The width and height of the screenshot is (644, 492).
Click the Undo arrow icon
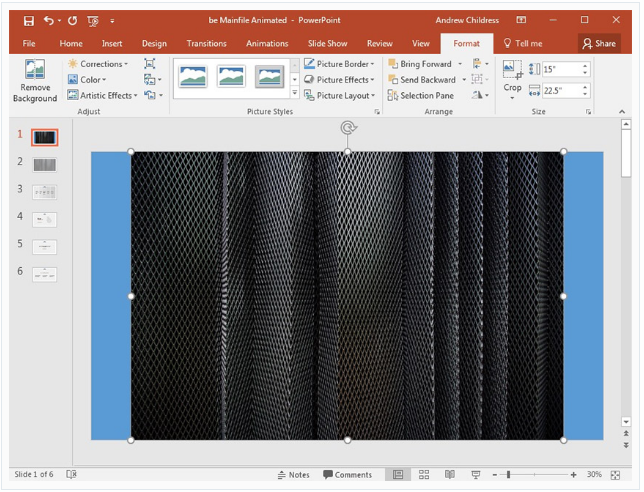point(49,20)
